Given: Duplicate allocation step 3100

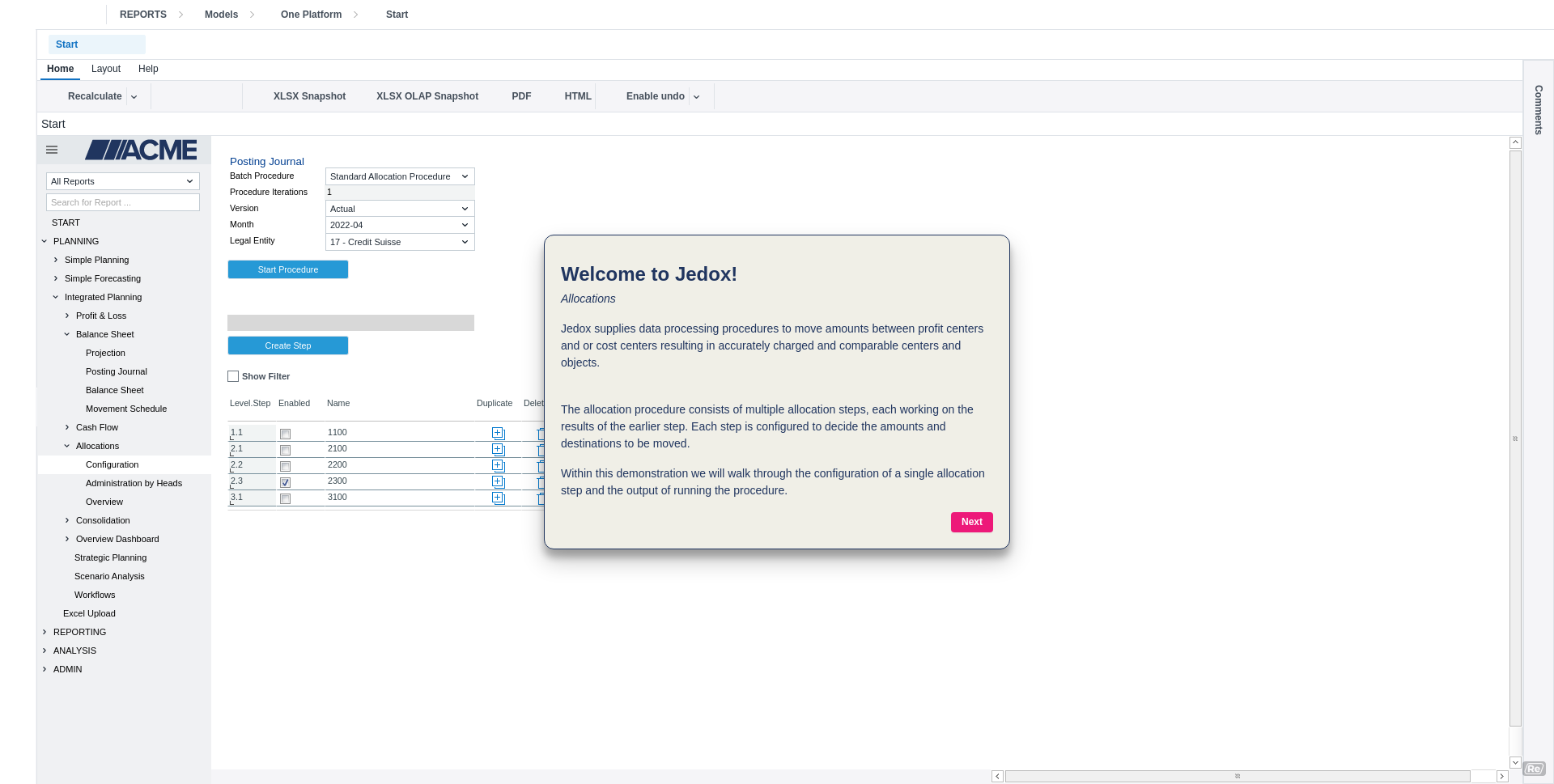Looking at the screenshot, I should tap(498, 498).
